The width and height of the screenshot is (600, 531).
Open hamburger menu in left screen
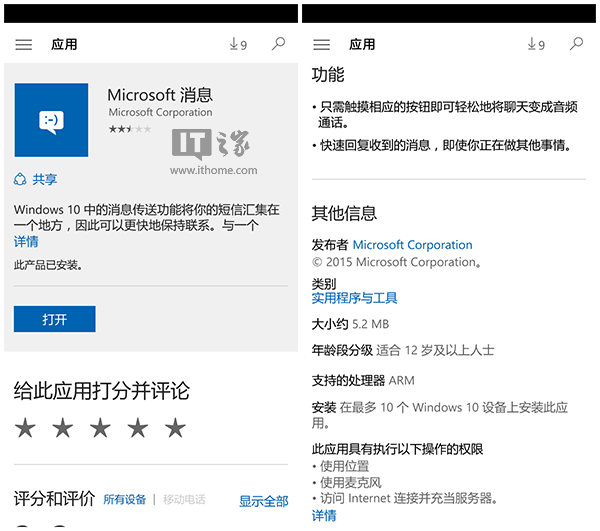(23, 45)
